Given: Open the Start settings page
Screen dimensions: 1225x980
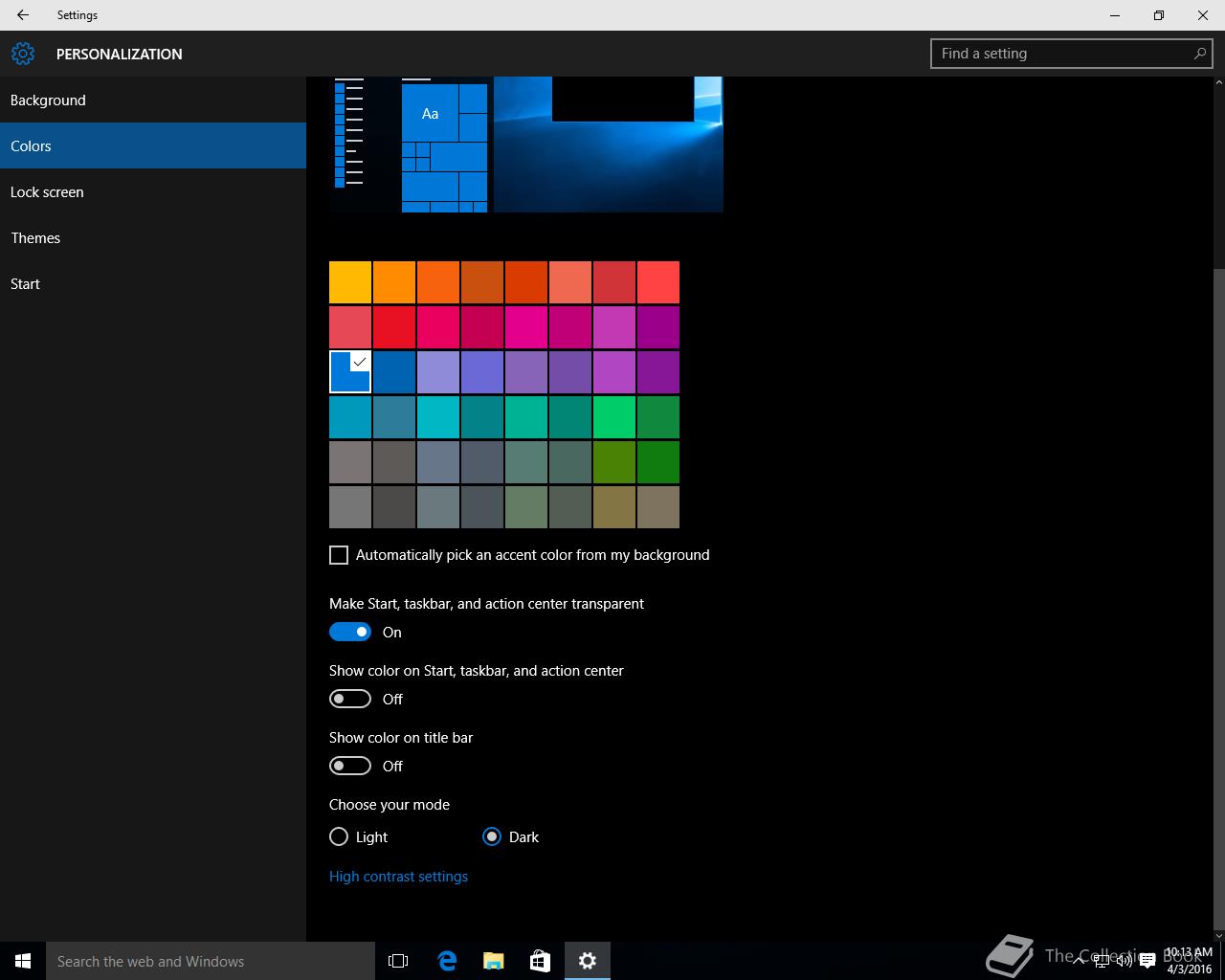Looking at the screenshot, I should [x=153, y=283].
